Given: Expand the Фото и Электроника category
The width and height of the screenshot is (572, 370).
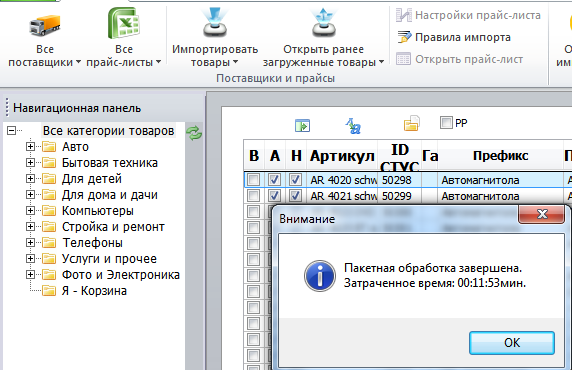Looking at the screenshot, I should point(30,275).
